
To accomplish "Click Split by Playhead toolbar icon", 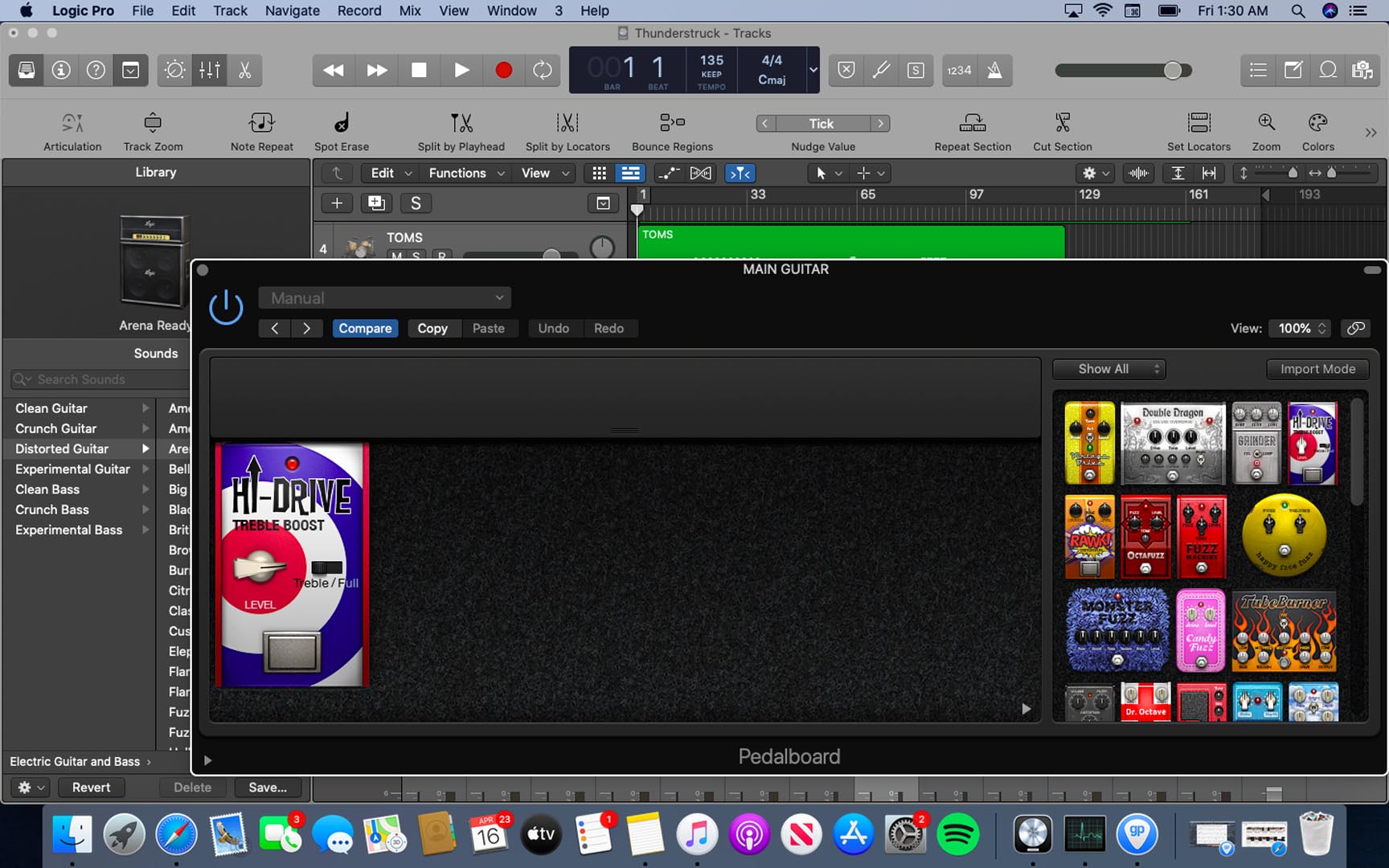I will pyautogui.click(x=461, y=123).
